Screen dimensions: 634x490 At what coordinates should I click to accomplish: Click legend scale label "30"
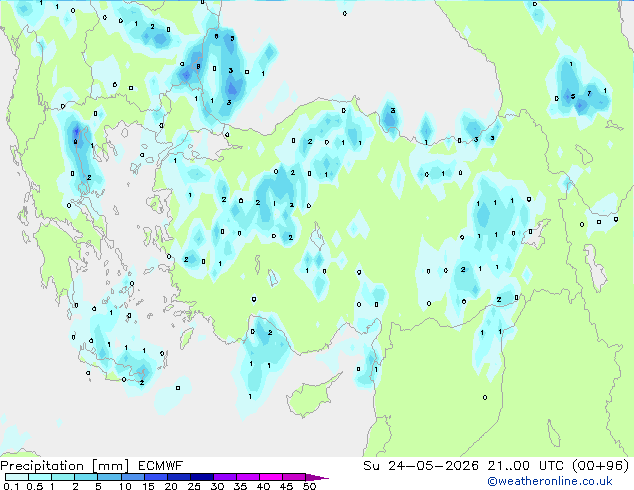[x=217, y=486]
